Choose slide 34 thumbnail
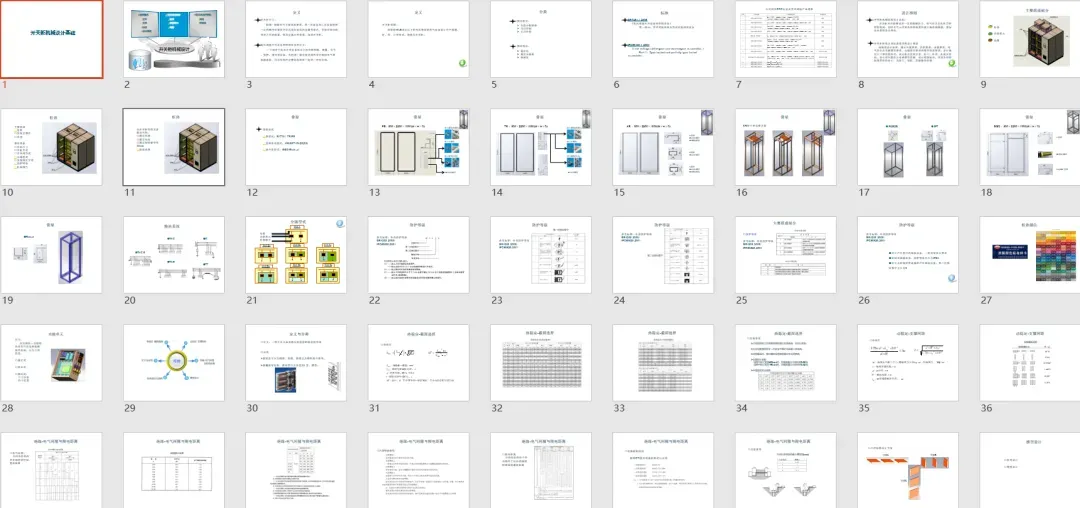The height and width of the screenshot is (508, 1080). [x=786, y=363]
